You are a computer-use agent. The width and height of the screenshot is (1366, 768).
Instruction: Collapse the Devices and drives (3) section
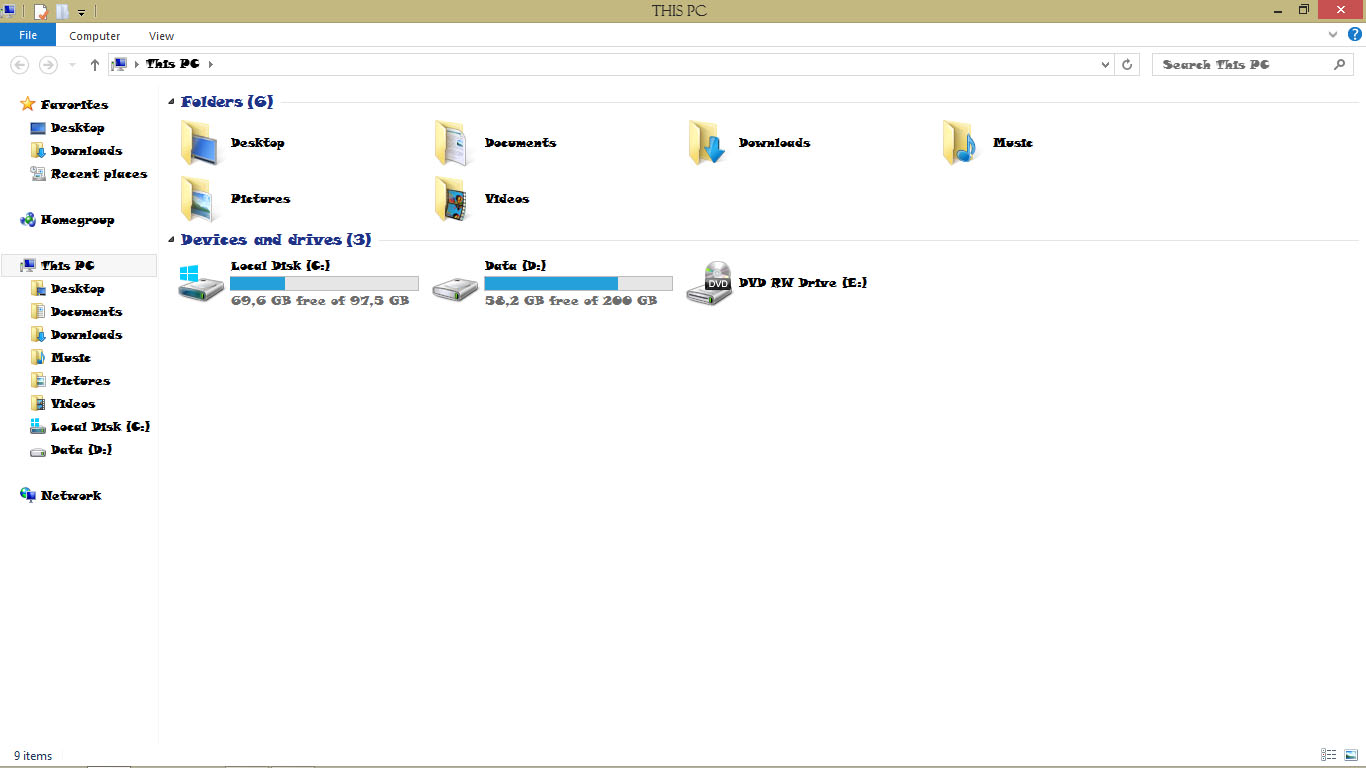tap(171, 239)
